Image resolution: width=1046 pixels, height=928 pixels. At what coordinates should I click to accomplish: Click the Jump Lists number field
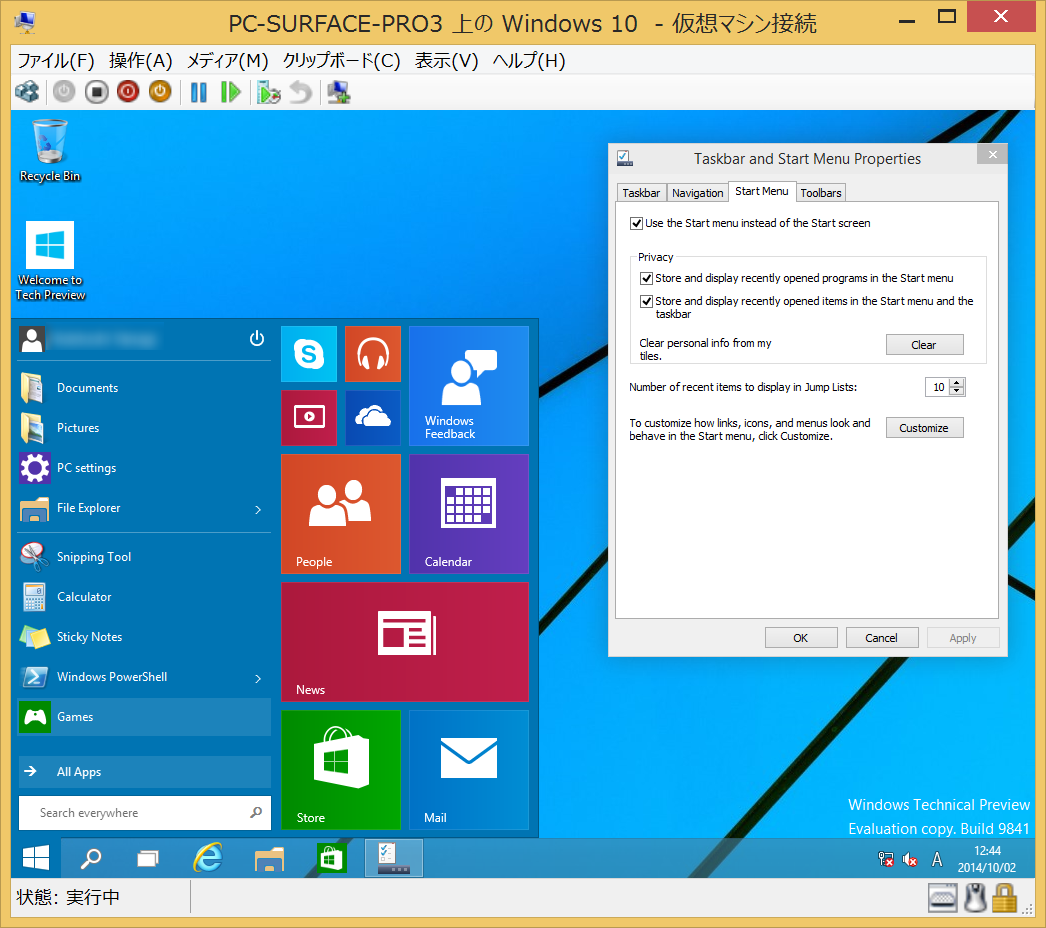937,387
